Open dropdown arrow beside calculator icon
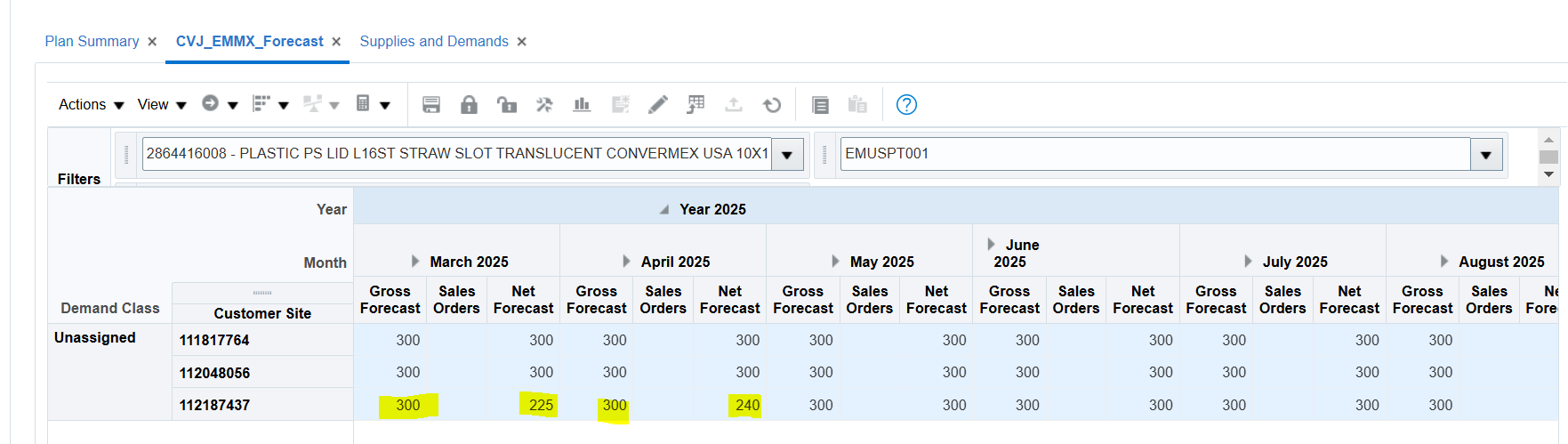Image resolution: width=1568 pixels, height=444 pixels. click(x=385, y=106)
